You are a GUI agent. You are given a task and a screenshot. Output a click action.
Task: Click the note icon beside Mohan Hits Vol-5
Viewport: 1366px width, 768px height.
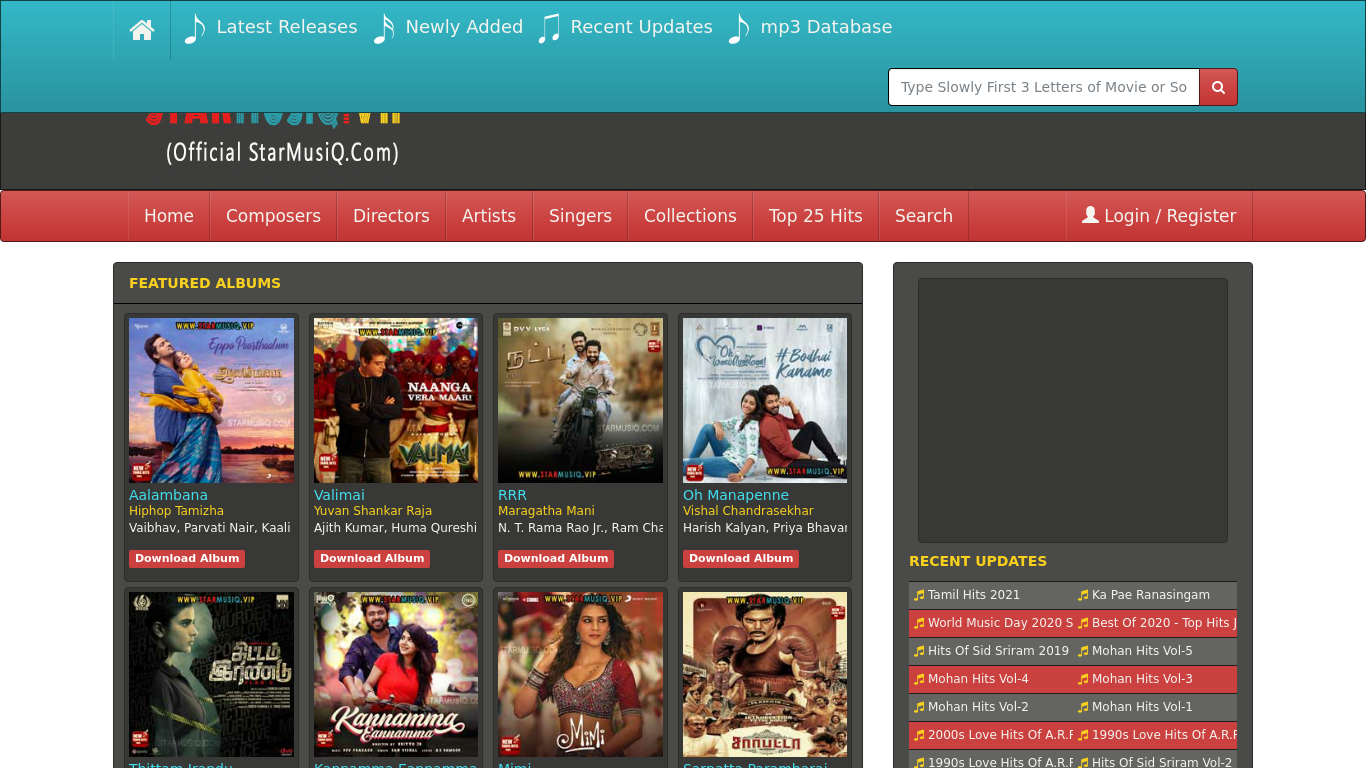1083,651
